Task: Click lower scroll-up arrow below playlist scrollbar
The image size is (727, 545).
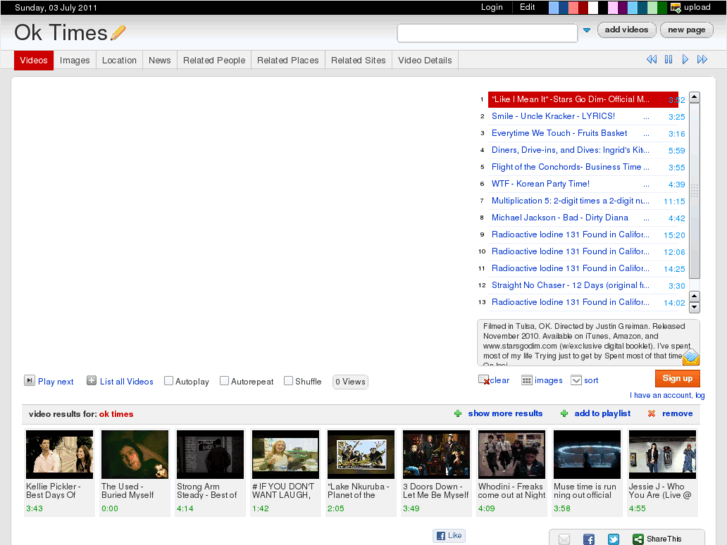Action: [x=694, y=296]
